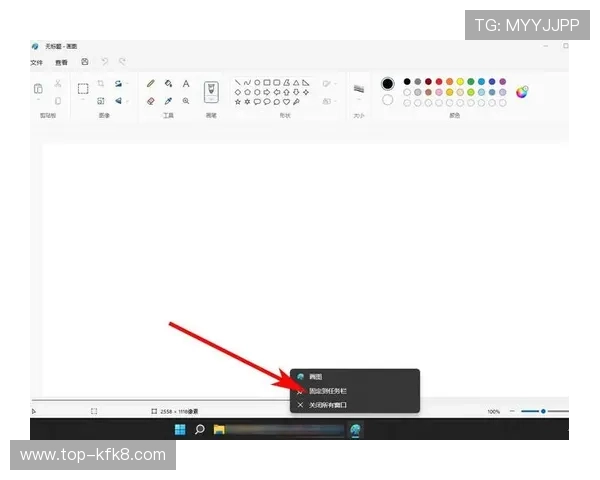Viewport: 600px width, 480px height.
Task: Select the primary black color circle
Action: [387, 83]
